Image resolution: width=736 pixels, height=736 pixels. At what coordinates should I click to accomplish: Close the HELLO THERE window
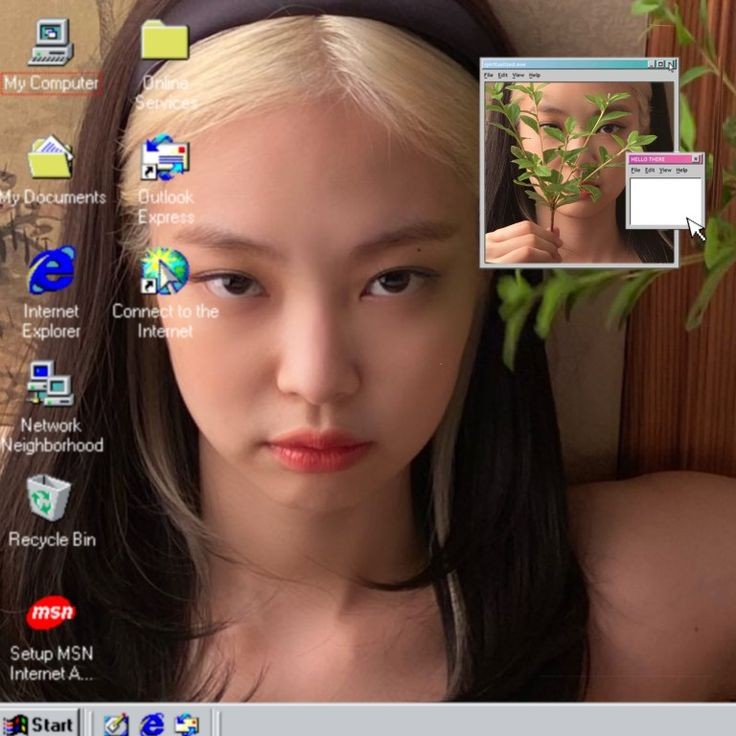696,159
